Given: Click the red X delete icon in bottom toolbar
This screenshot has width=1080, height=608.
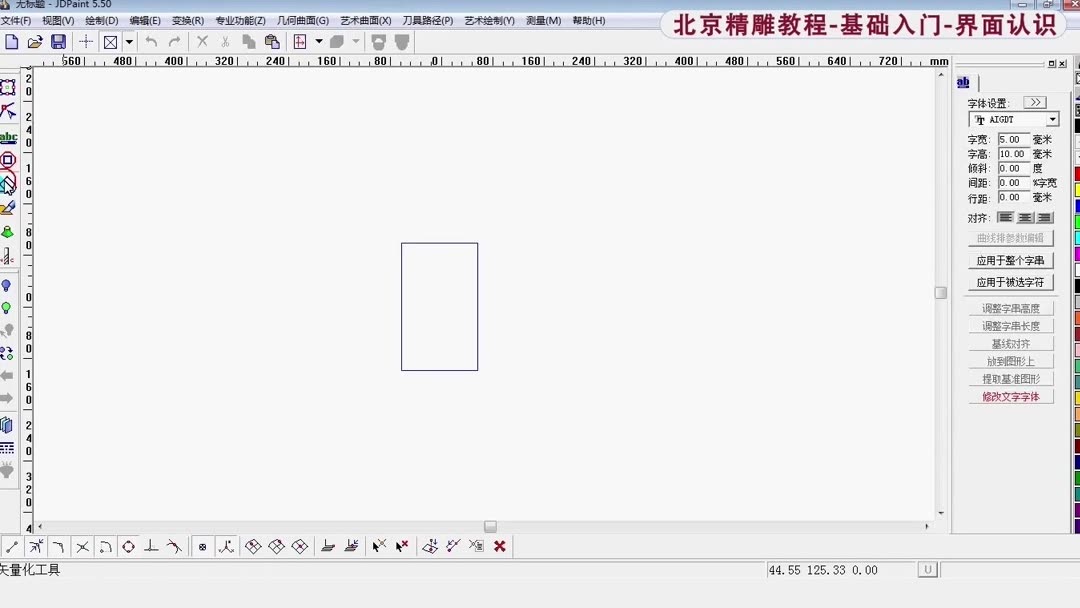Looking at the screenshot, I should [498, 546].
